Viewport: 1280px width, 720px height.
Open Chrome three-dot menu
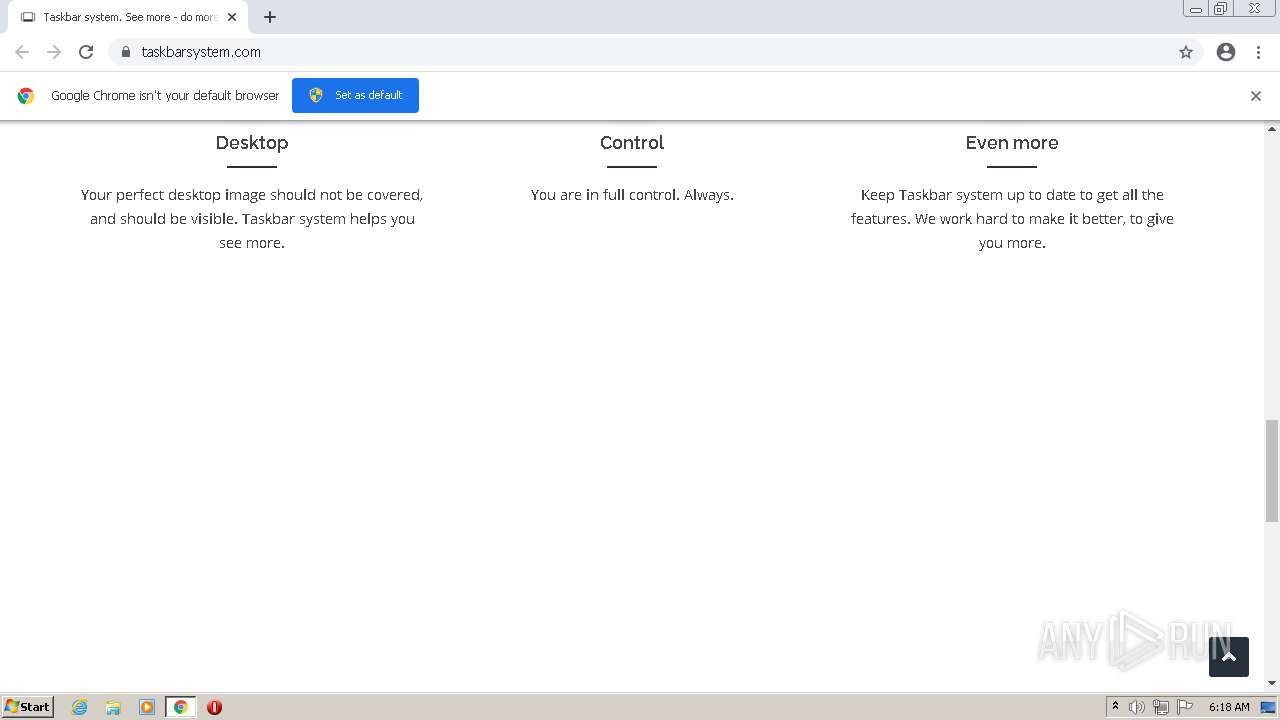click(x=1258, y=52)
